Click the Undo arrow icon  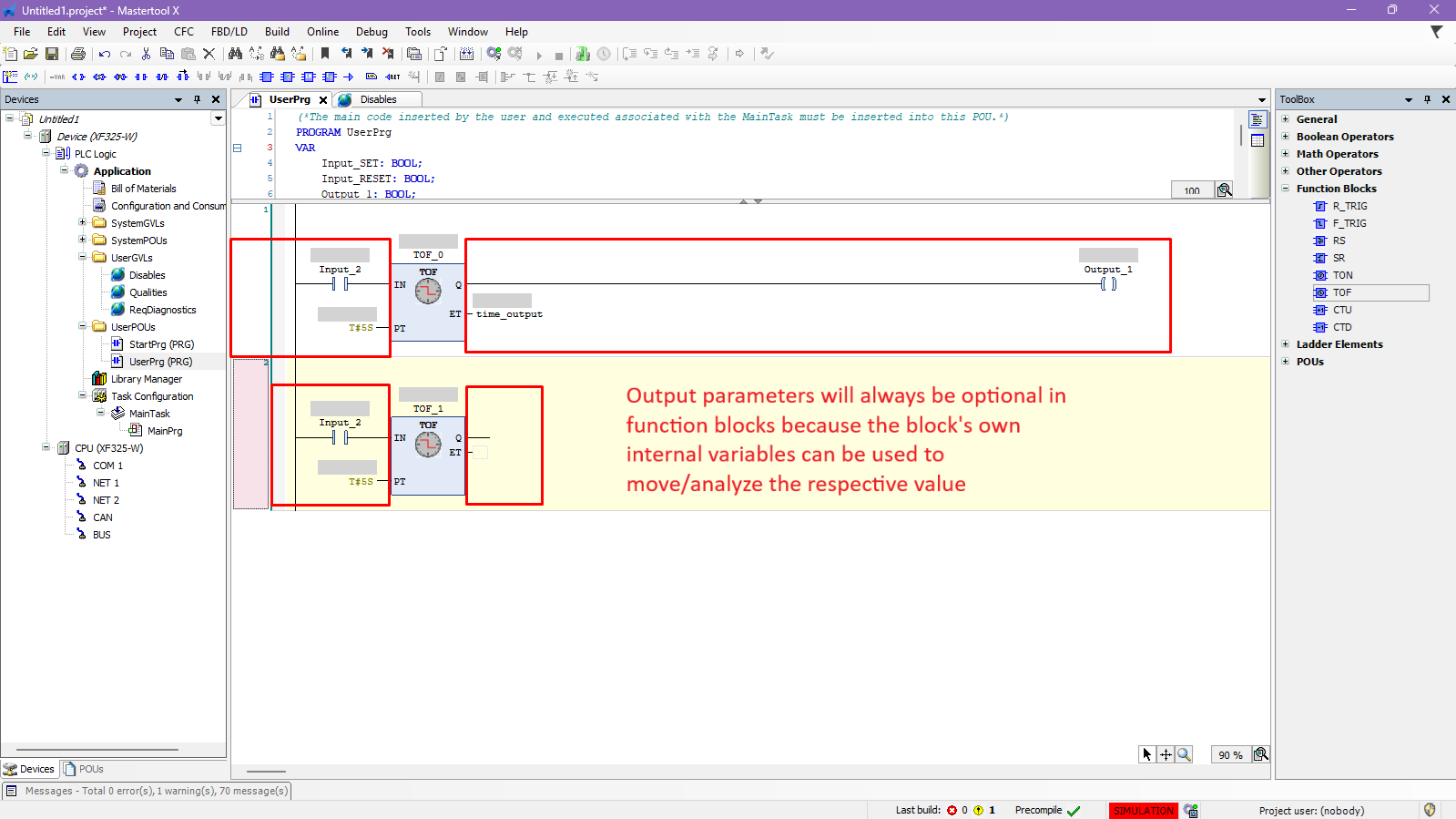[105, 54]
